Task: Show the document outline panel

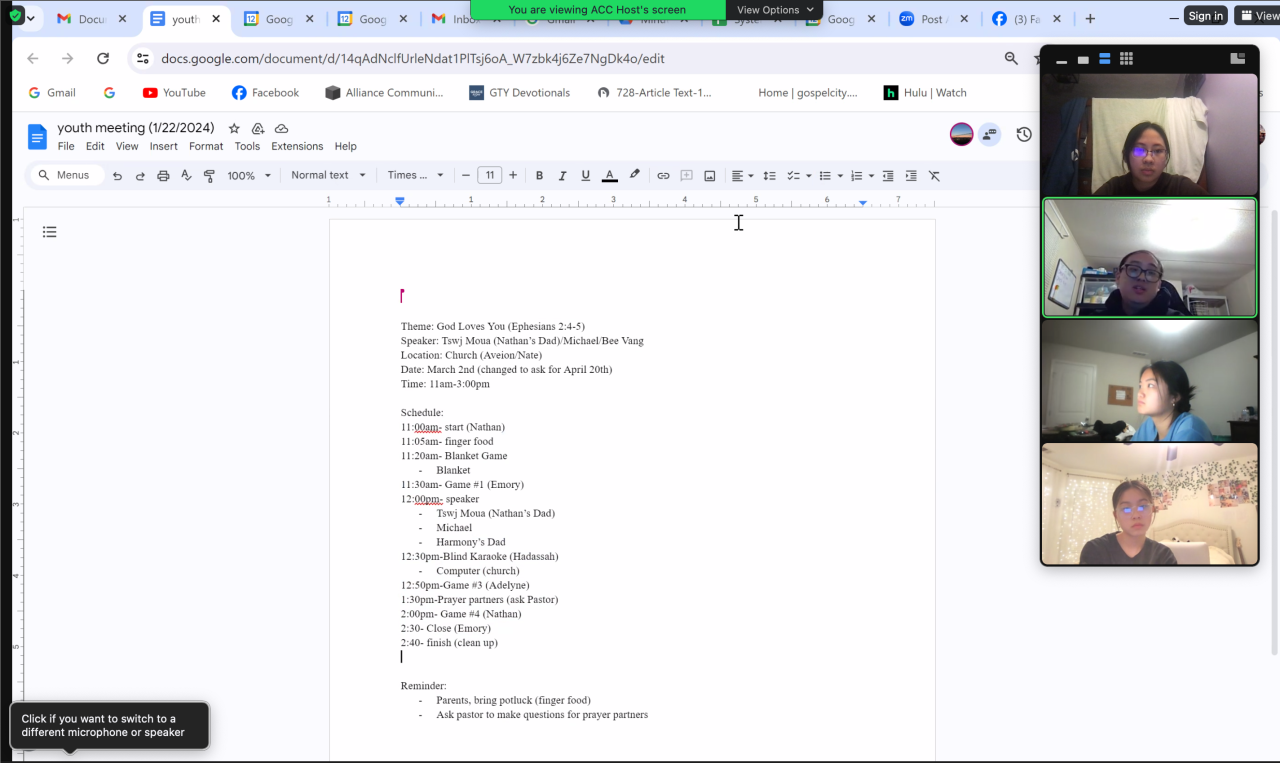Action: pyautogui.click(x=50, y=232)
